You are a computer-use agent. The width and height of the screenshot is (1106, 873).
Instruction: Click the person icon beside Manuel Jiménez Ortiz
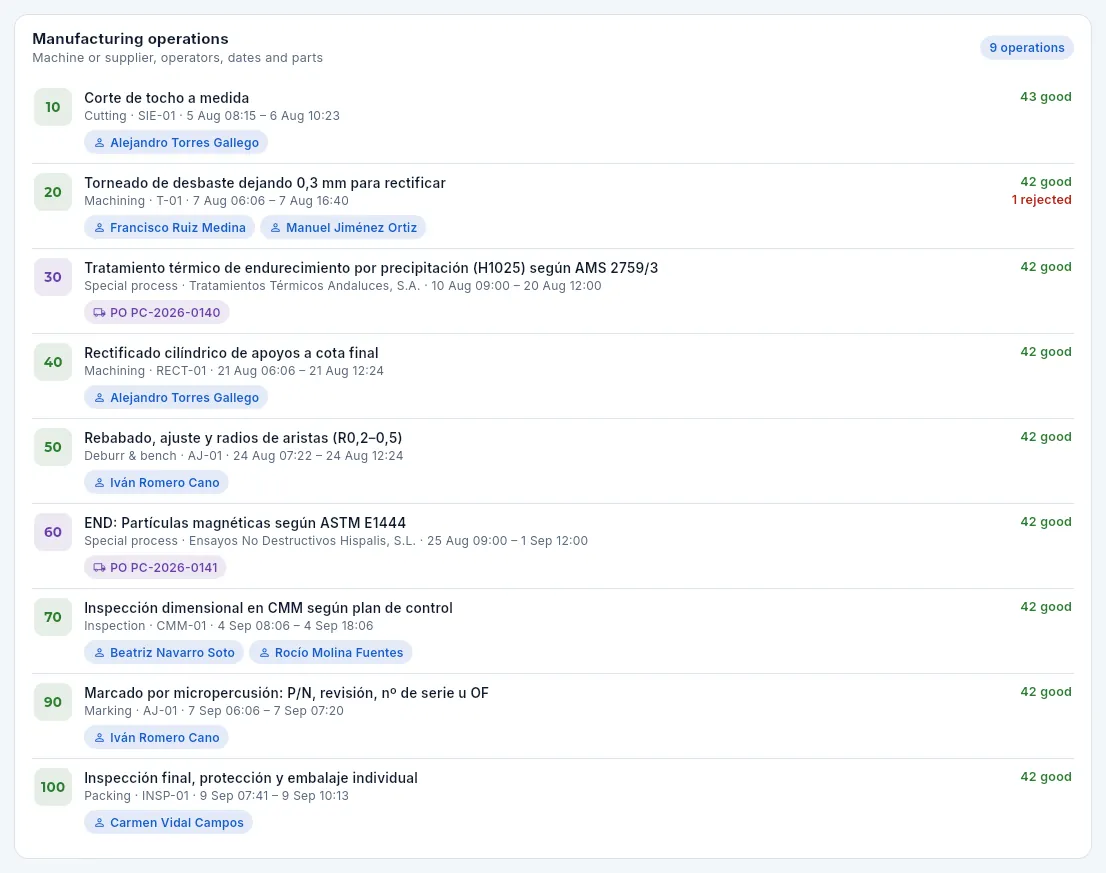(276, 228)
